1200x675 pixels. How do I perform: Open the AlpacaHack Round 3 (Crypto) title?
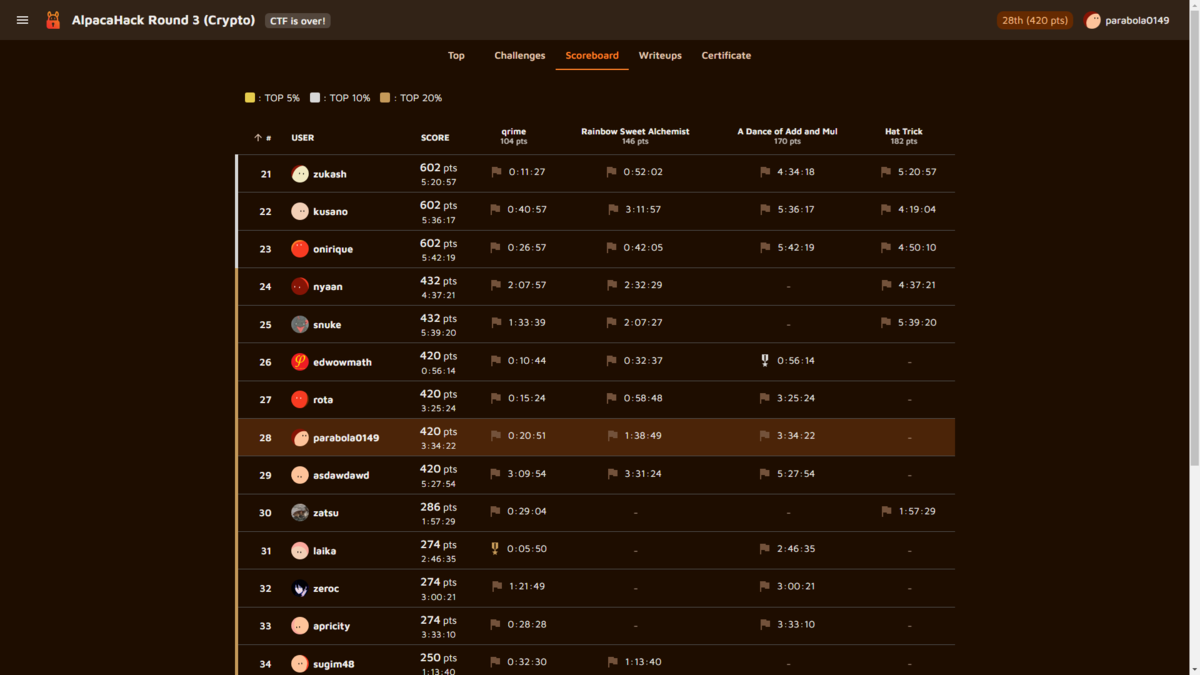163,20
